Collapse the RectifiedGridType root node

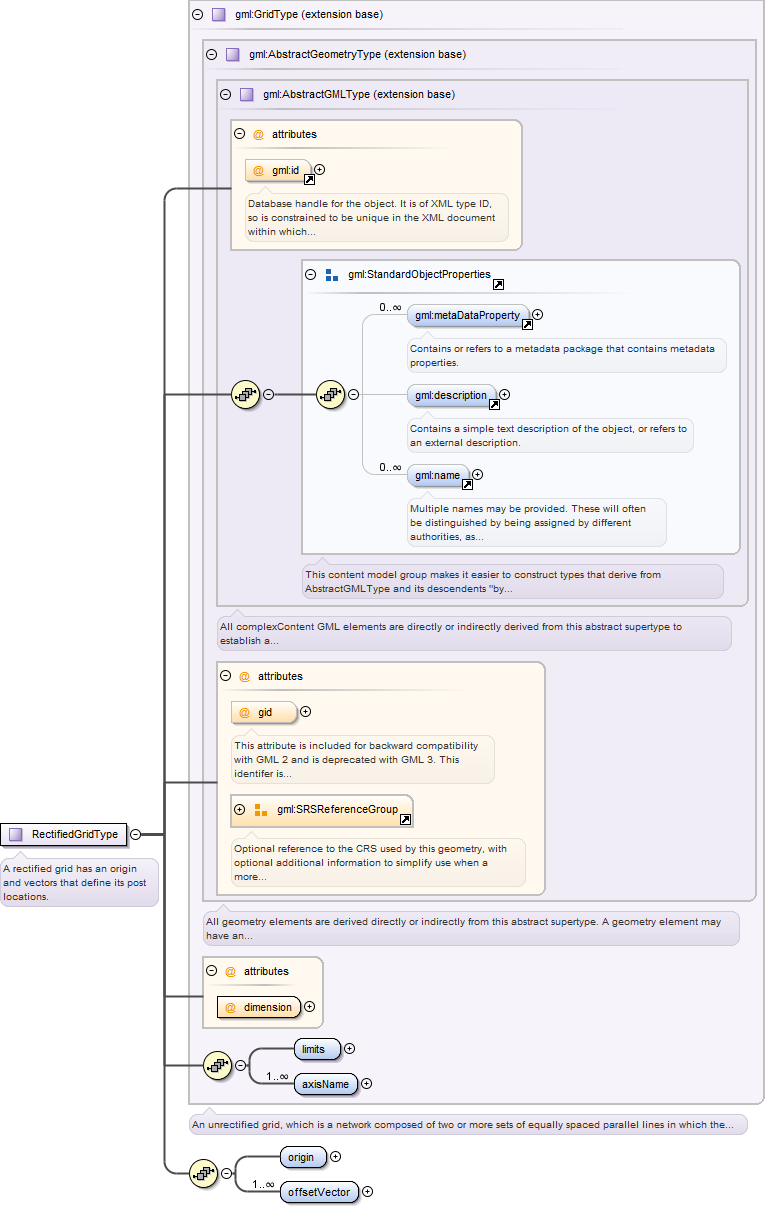pos(135,834)
